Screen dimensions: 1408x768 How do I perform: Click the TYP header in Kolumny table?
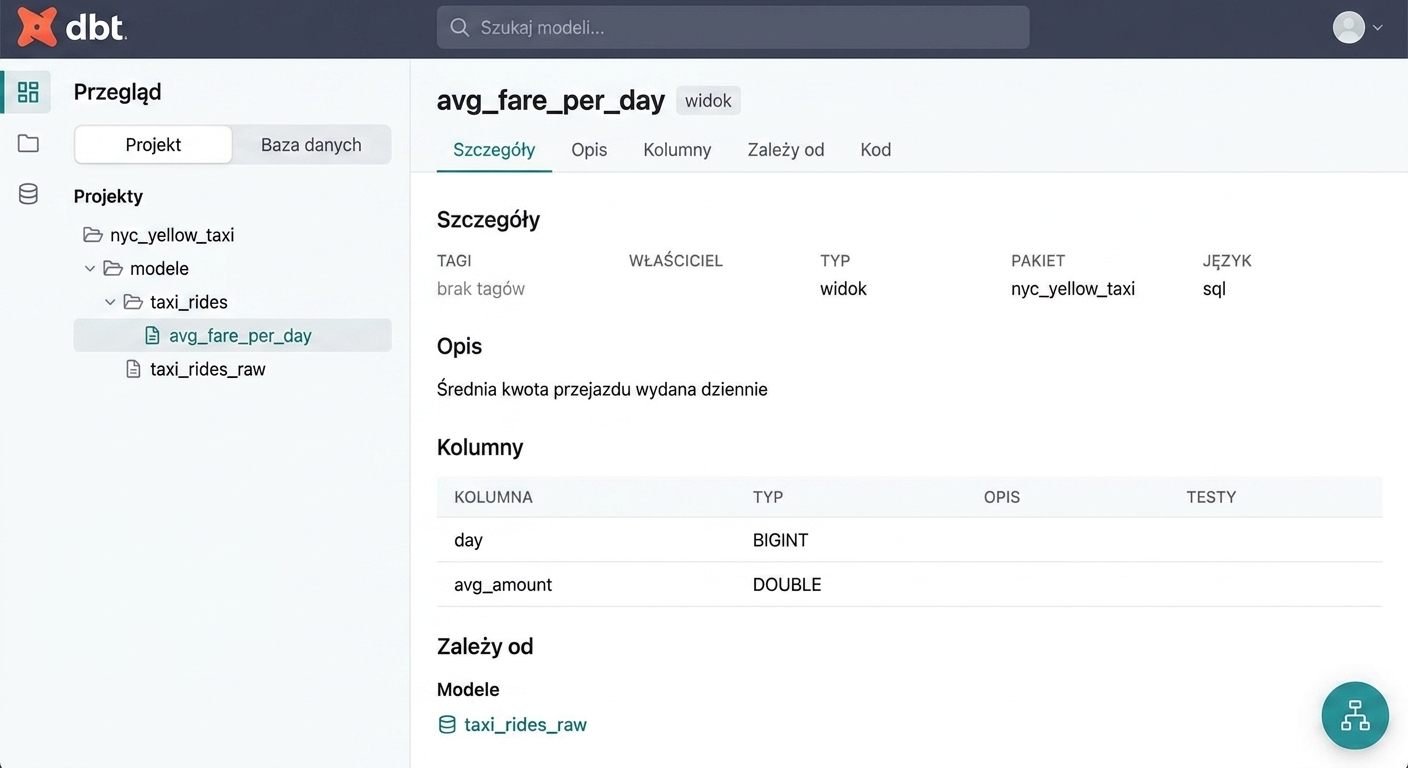[768, 497]
